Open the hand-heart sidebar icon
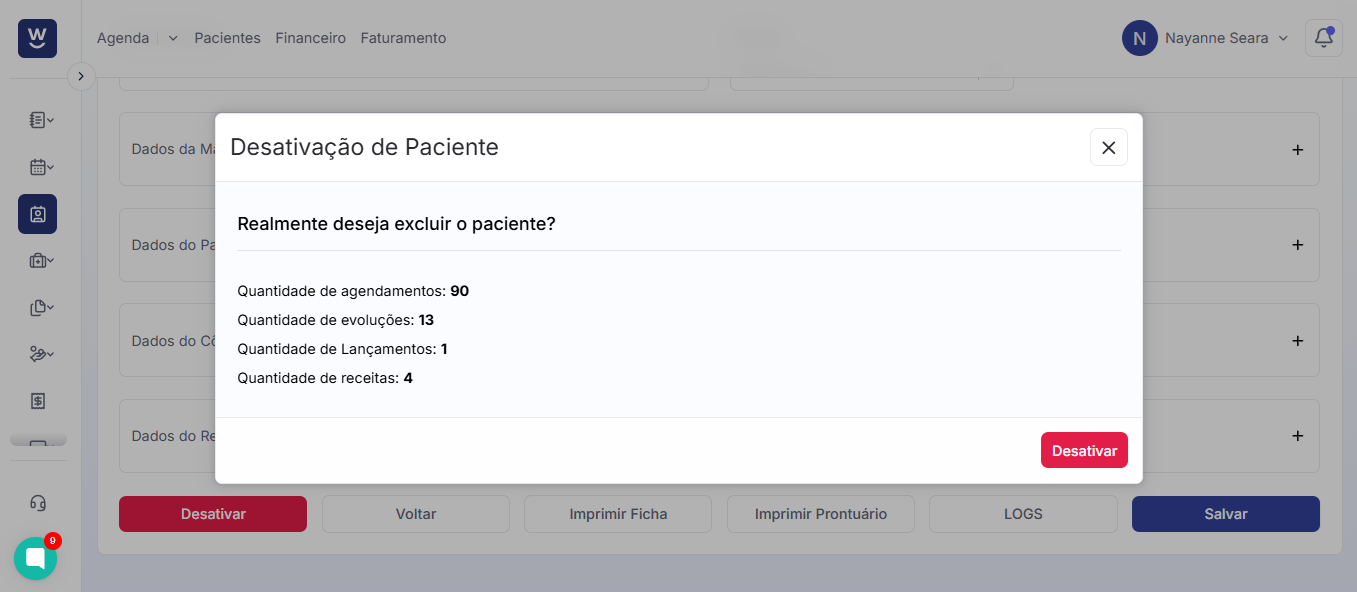This screenshot has width=1357, height=592. pyautogui.click(x=38, y=354)
